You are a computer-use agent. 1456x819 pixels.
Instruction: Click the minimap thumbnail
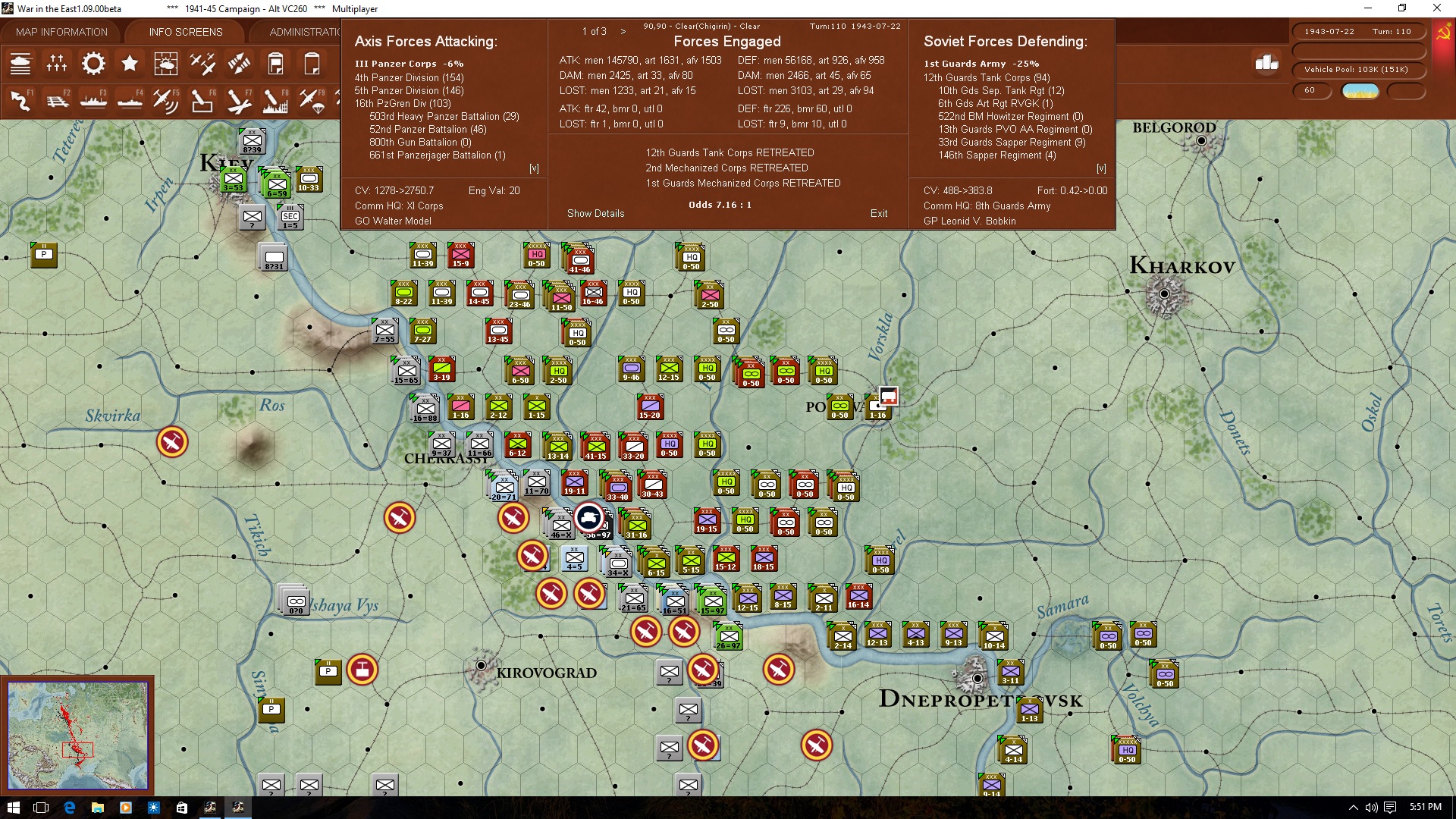[x=77, y=734]
